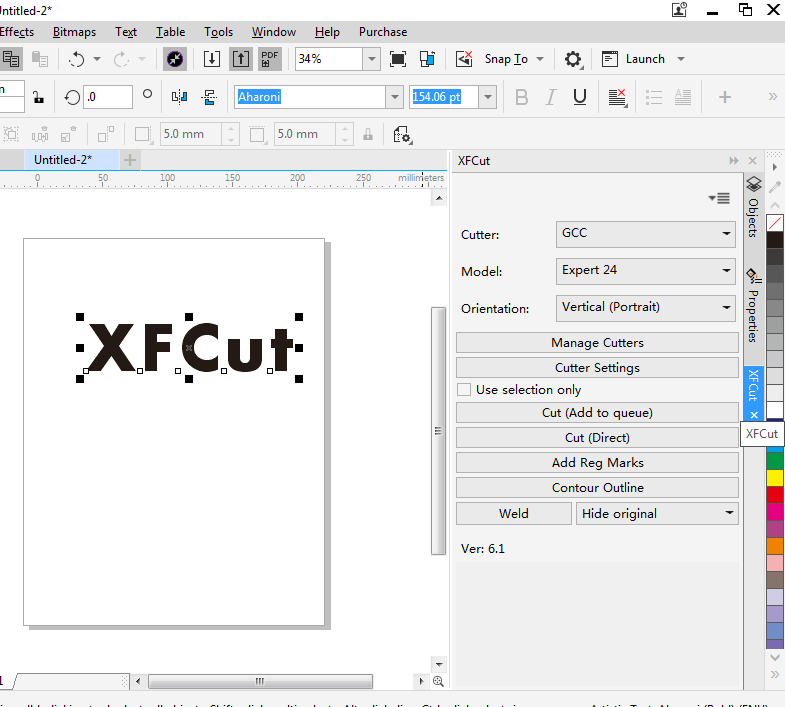Click the Search content icon
785x707 pixels.
[x=175, y=59]
